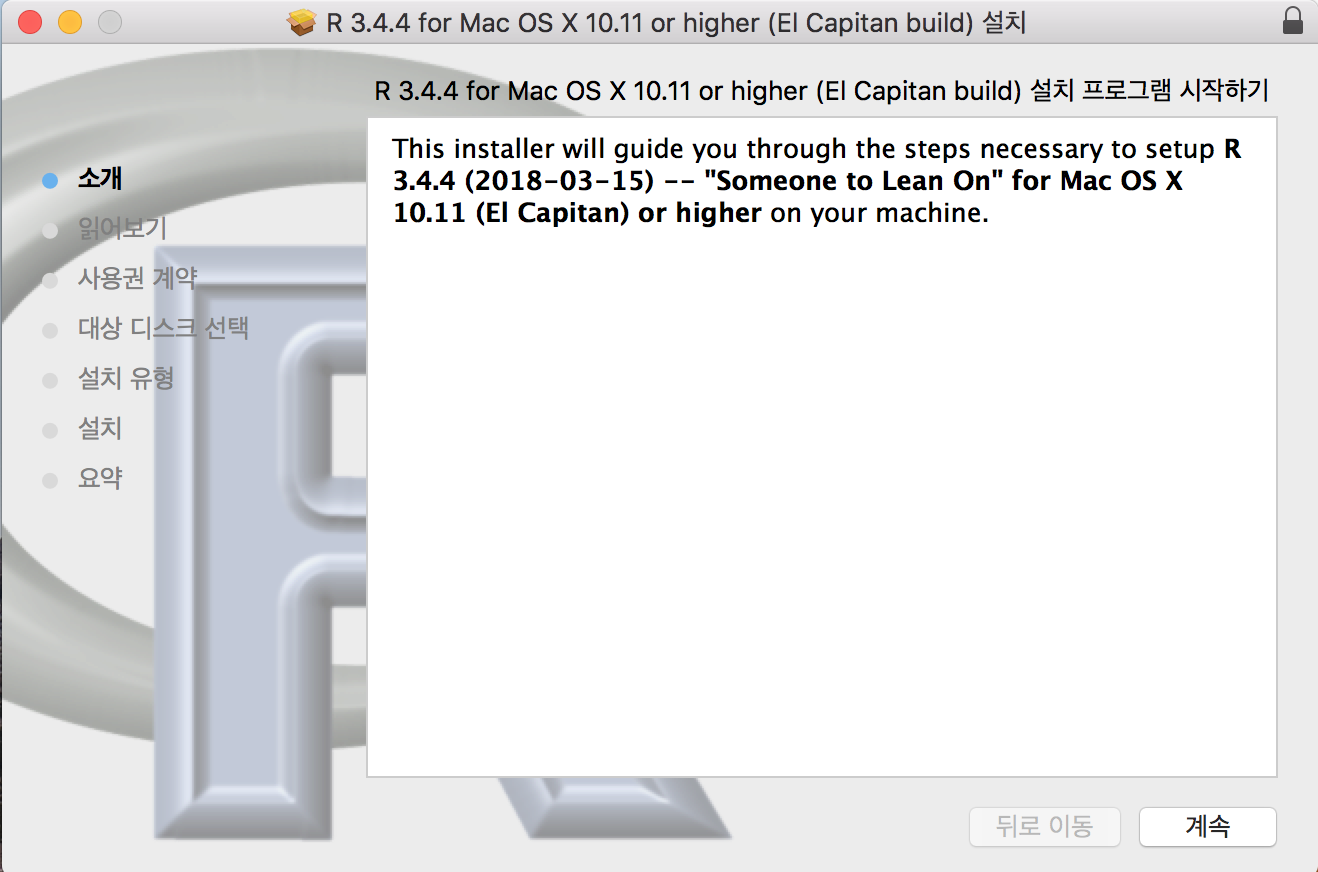Click the window title text
Image resolution: width=1318 pixels, height=872 pixels.
[x=676, y=22]
